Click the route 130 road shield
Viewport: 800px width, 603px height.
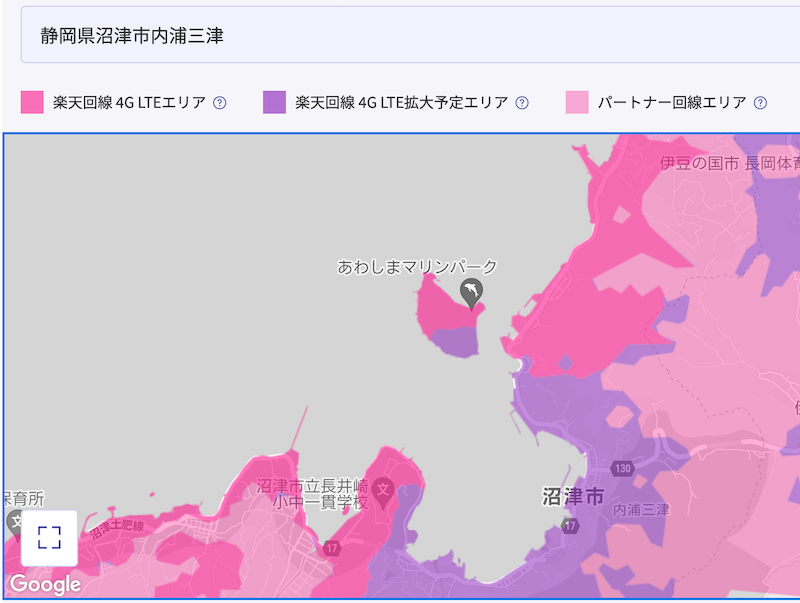click(622, 468)
